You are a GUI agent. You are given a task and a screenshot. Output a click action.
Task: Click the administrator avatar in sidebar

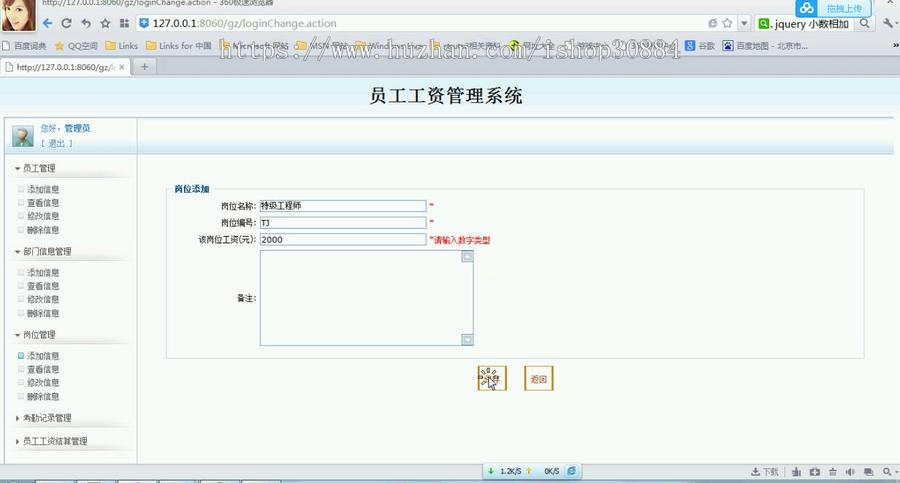point(23,137)
